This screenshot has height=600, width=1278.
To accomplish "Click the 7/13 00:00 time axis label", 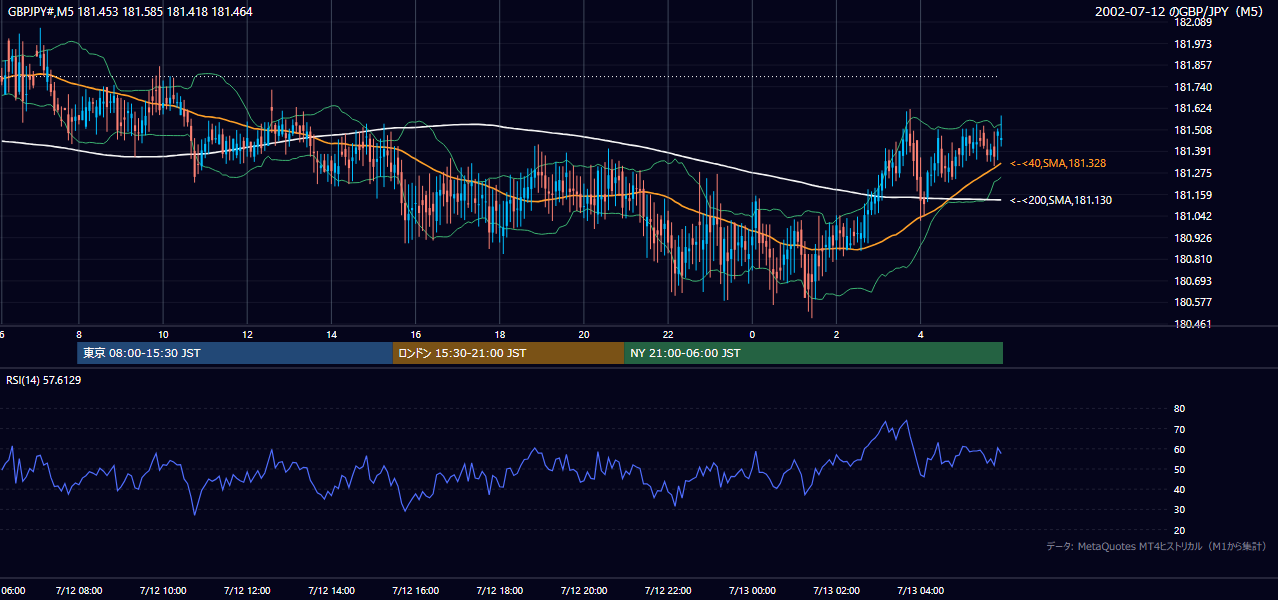I will 753,591.
